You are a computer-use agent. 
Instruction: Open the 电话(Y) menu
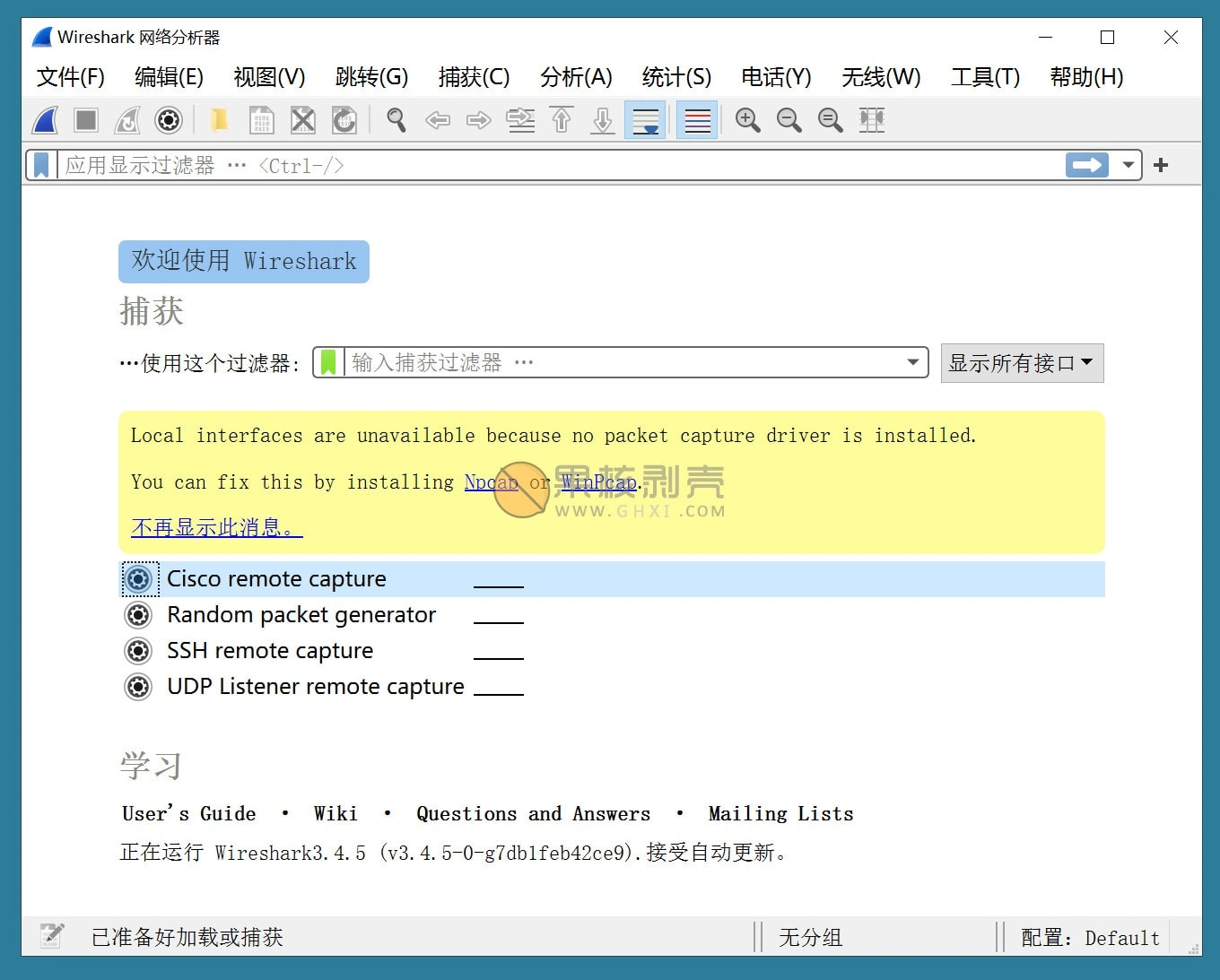776,77
